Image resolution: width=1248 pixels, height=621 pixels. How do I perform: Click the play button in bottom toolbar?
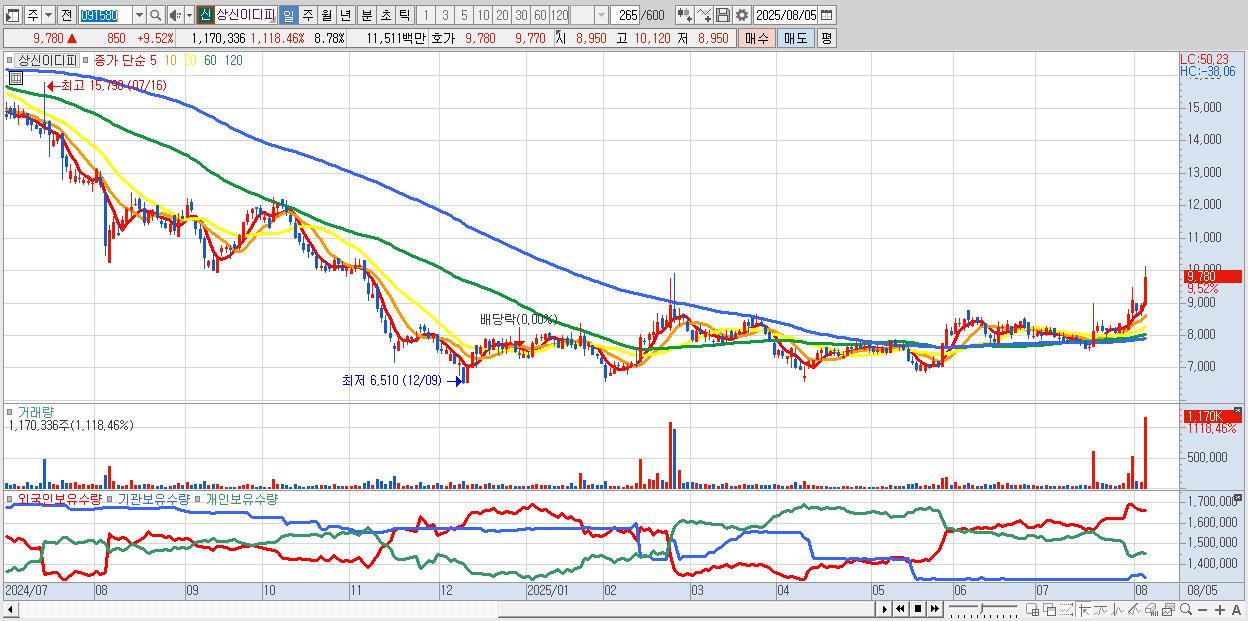coord(885,609)
